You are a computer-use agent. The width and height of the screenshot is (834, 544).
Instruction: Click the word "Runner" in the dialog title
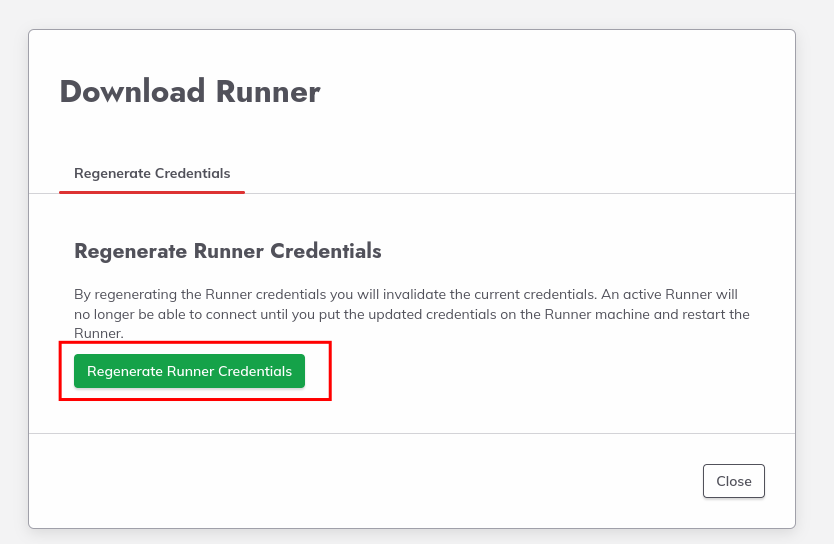pos(268,91)
